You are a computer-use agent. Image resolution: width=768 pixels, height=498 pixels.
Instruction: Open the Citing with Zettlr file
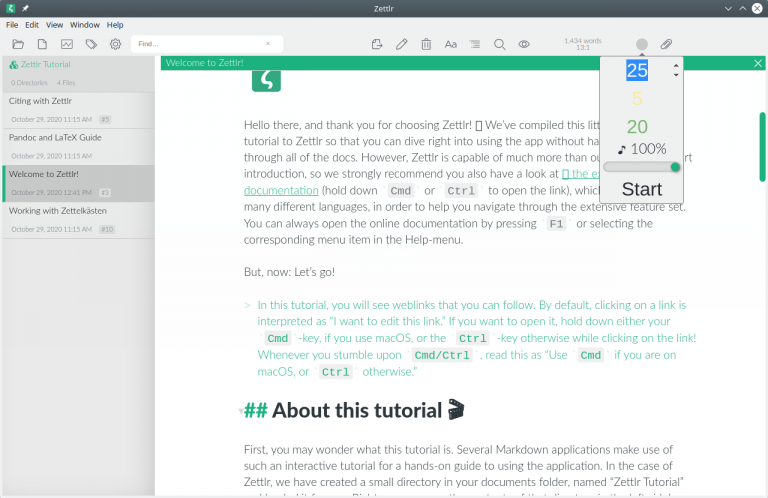(79, 110)
